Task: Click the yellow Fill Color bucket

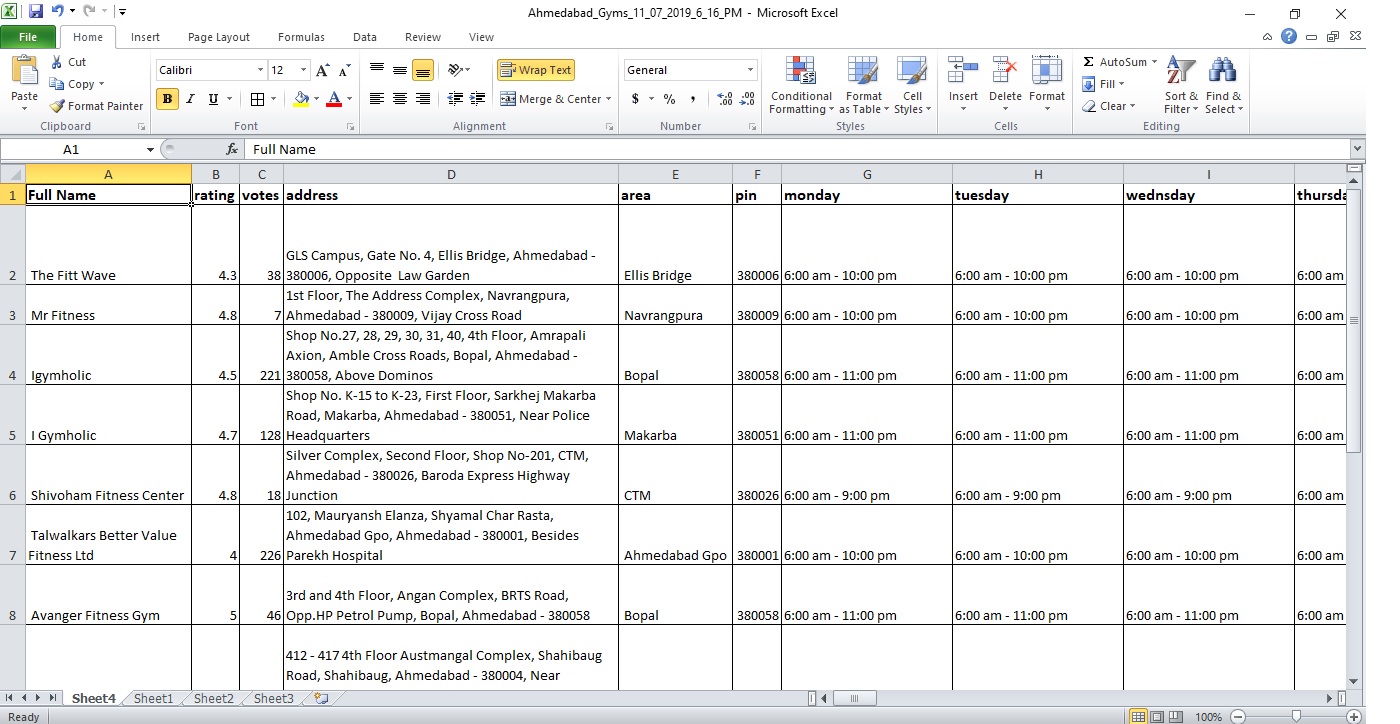Action: [x=301, y=99]
